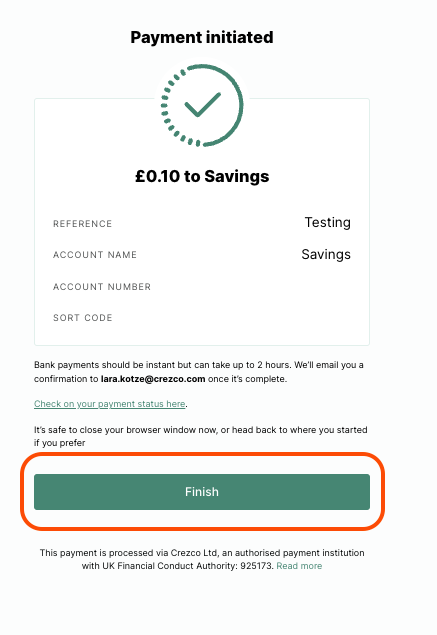
Task: Open the Read more link
Action: click(299, 566)
